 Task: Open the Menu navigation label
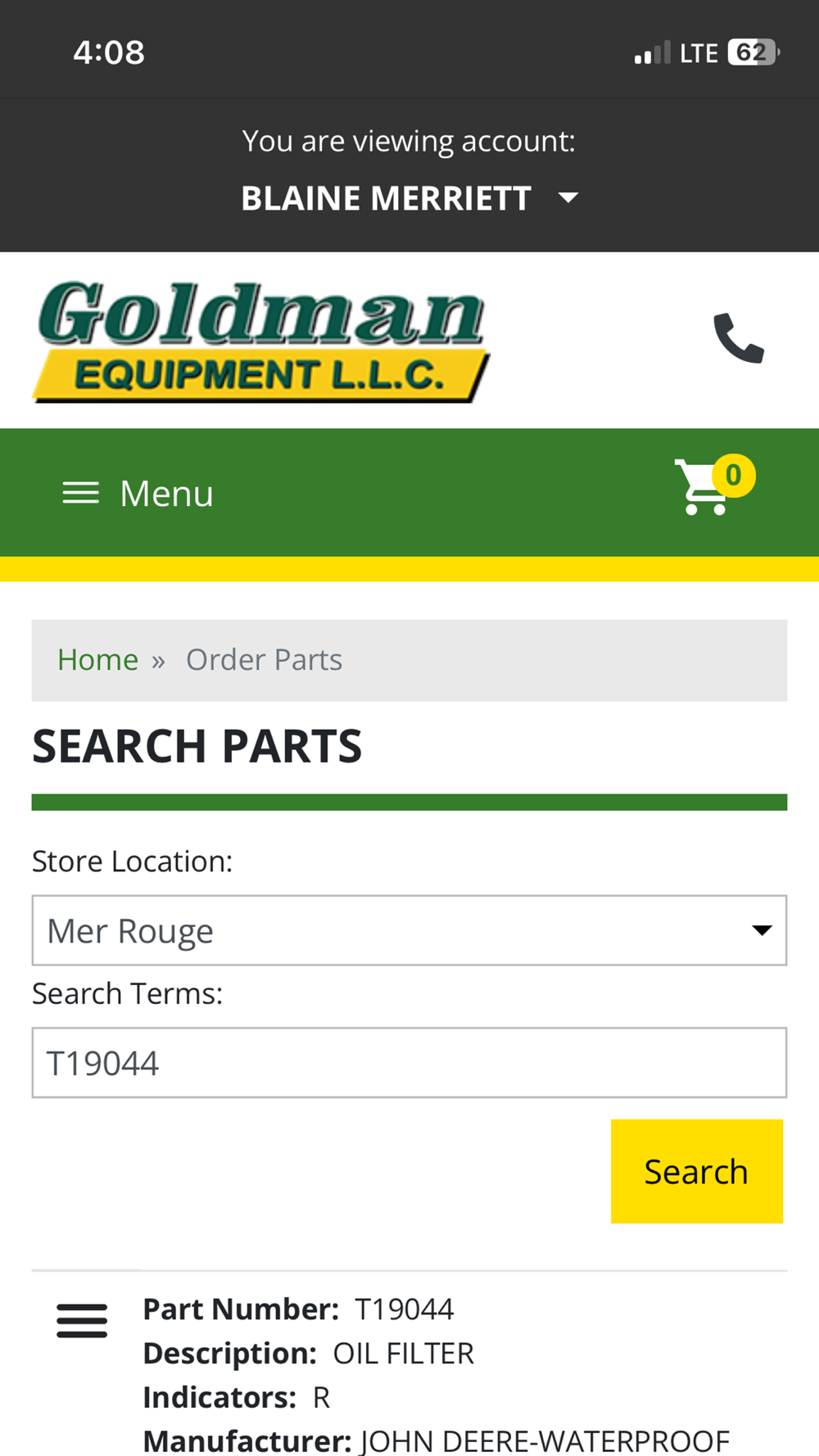click(166, 493)
